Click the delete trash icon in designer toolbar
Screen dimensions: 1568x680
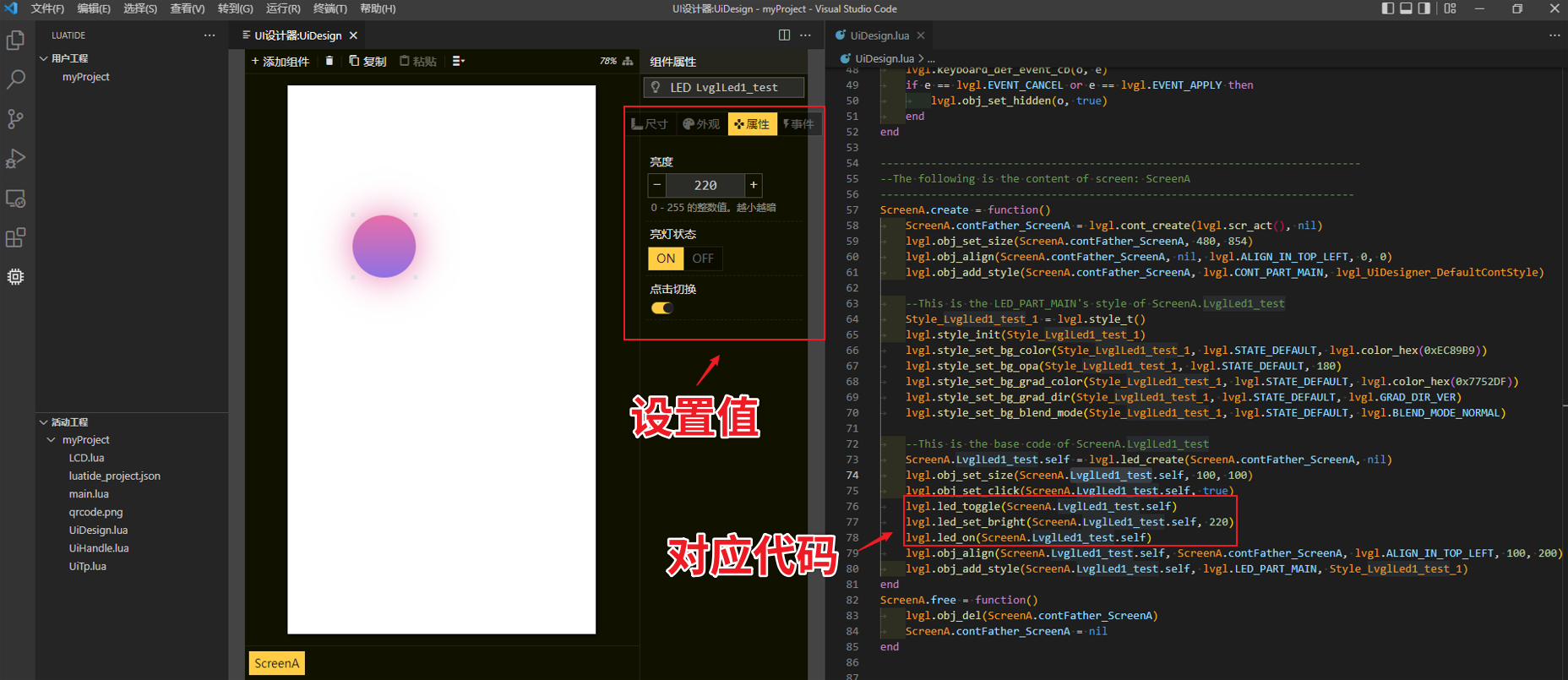pos(329,61)
